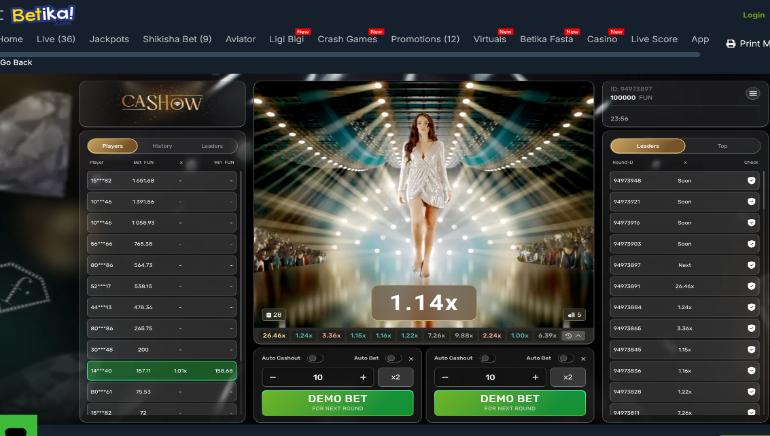Toggle Auto Cashout in the right bet panel
Image resolution: width=770 pixels, height=436 pixels.
[487, 358]
